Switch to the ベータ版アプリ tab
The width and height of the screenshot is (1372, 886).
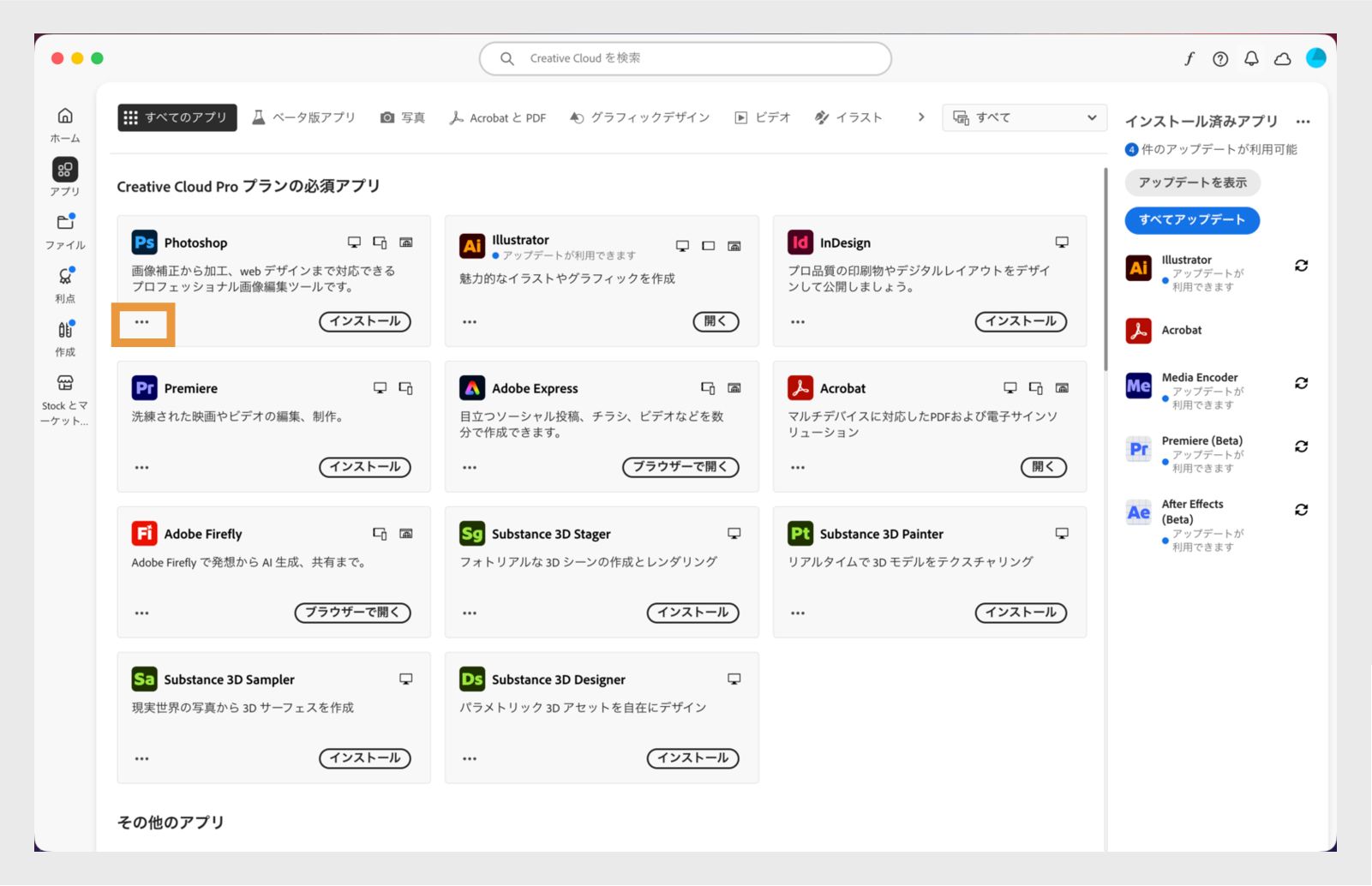coord(304,117)
